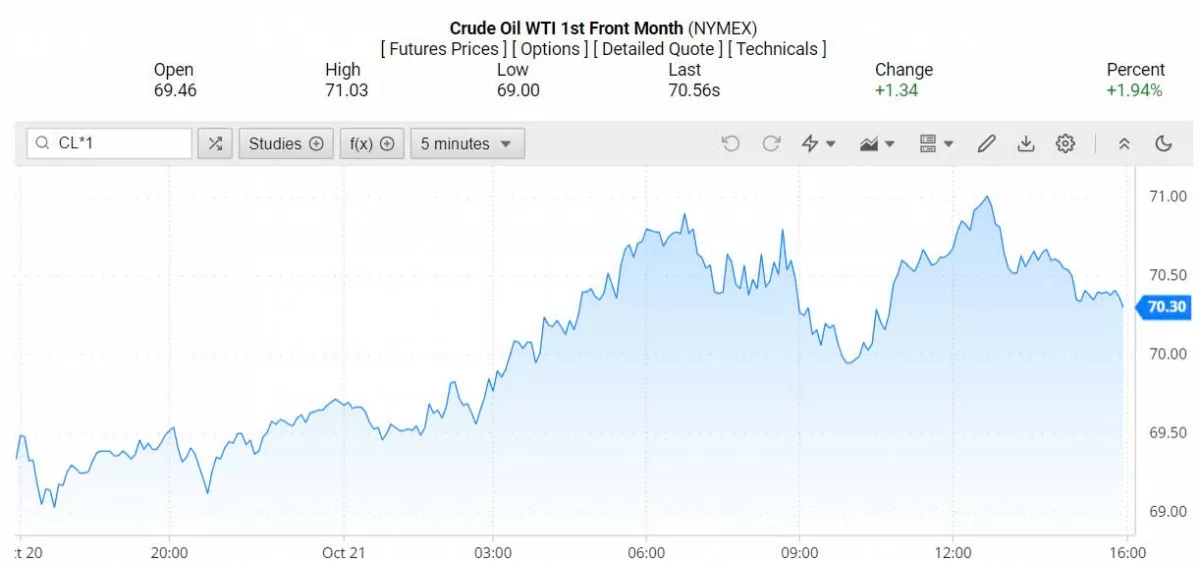This screenshot has height=564, width=1200.
Task: Open the lightning bolt events menu
Action: 818,144
